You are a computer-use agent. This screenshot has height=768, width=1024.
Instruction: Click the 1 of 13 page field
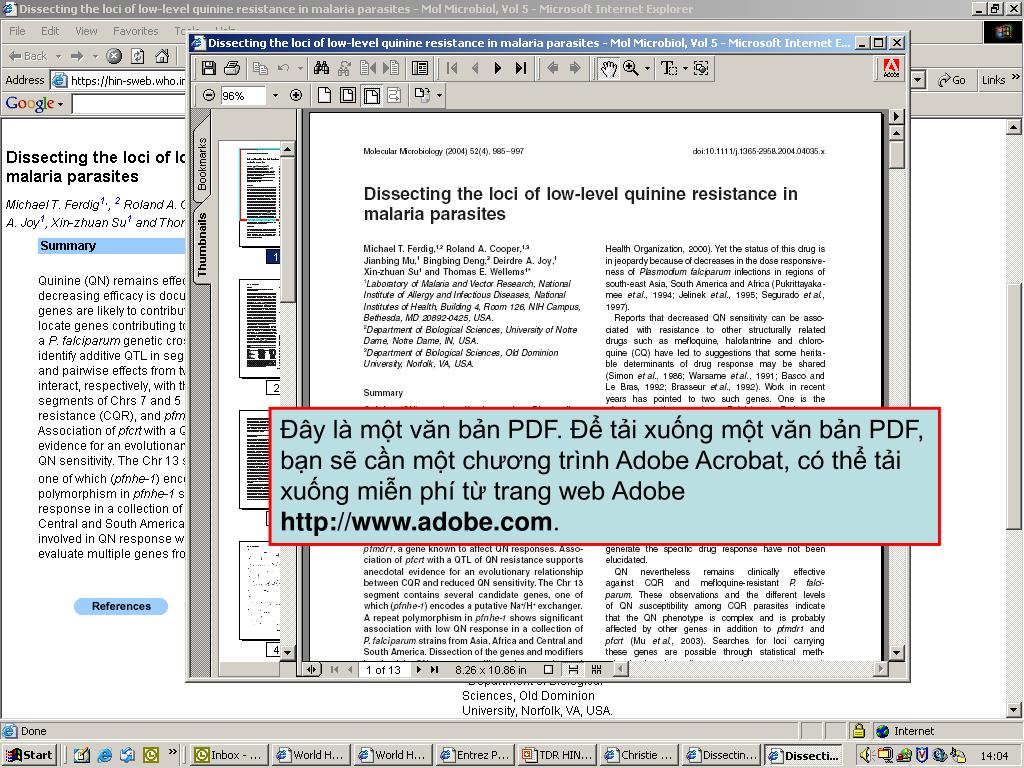(x=383, y=670)
